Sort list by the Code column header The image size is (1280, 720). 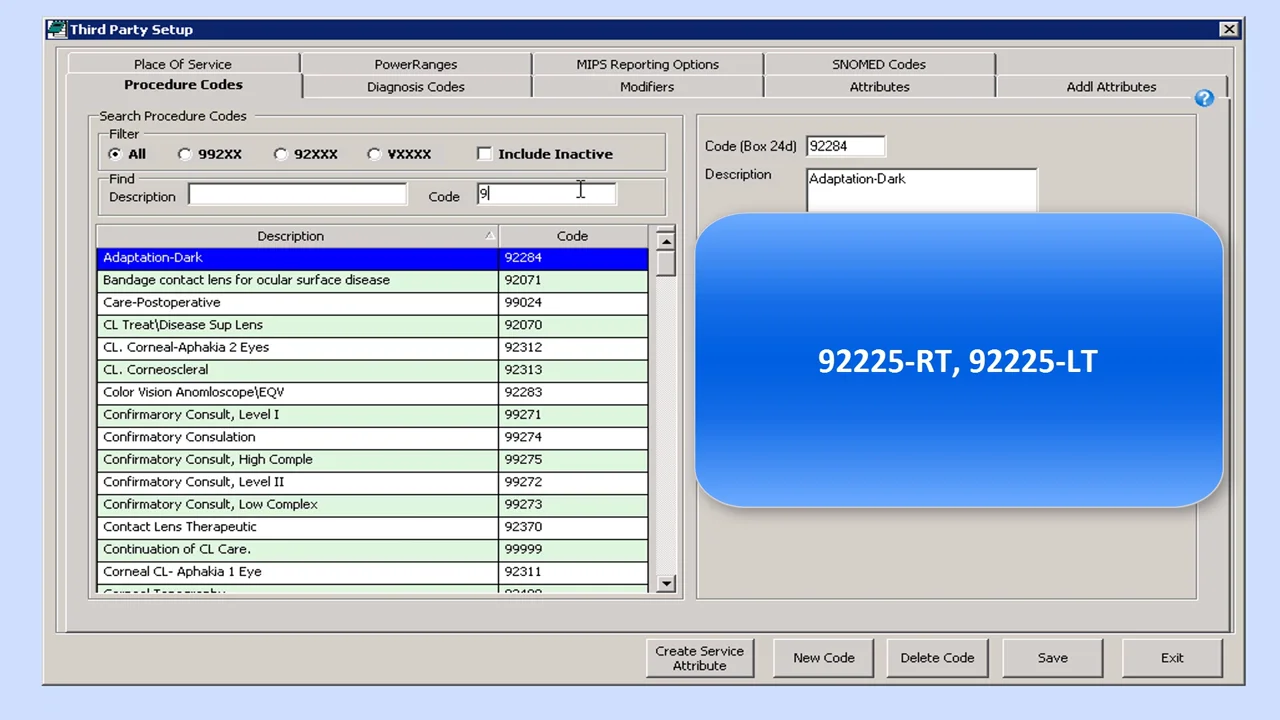pyautogui.click(x=572, y=236)
